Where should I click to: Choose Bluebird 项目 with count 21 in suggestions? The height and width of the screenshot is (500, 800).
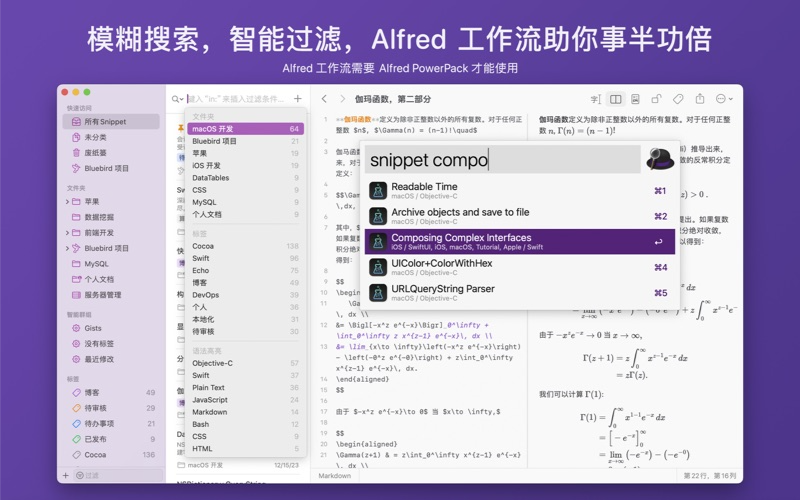point(245,141)
